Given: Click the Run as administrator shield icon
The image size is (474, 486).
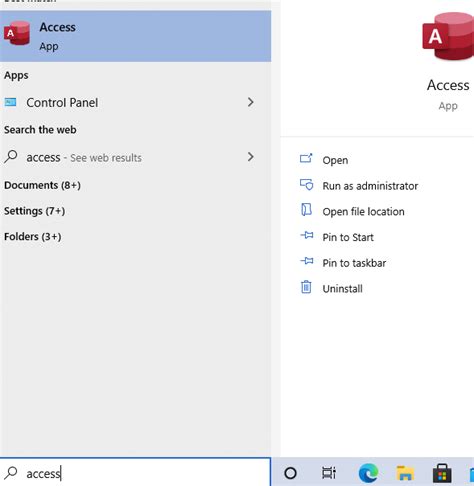Looking at the screenshot, I should [x=306, y=184].
